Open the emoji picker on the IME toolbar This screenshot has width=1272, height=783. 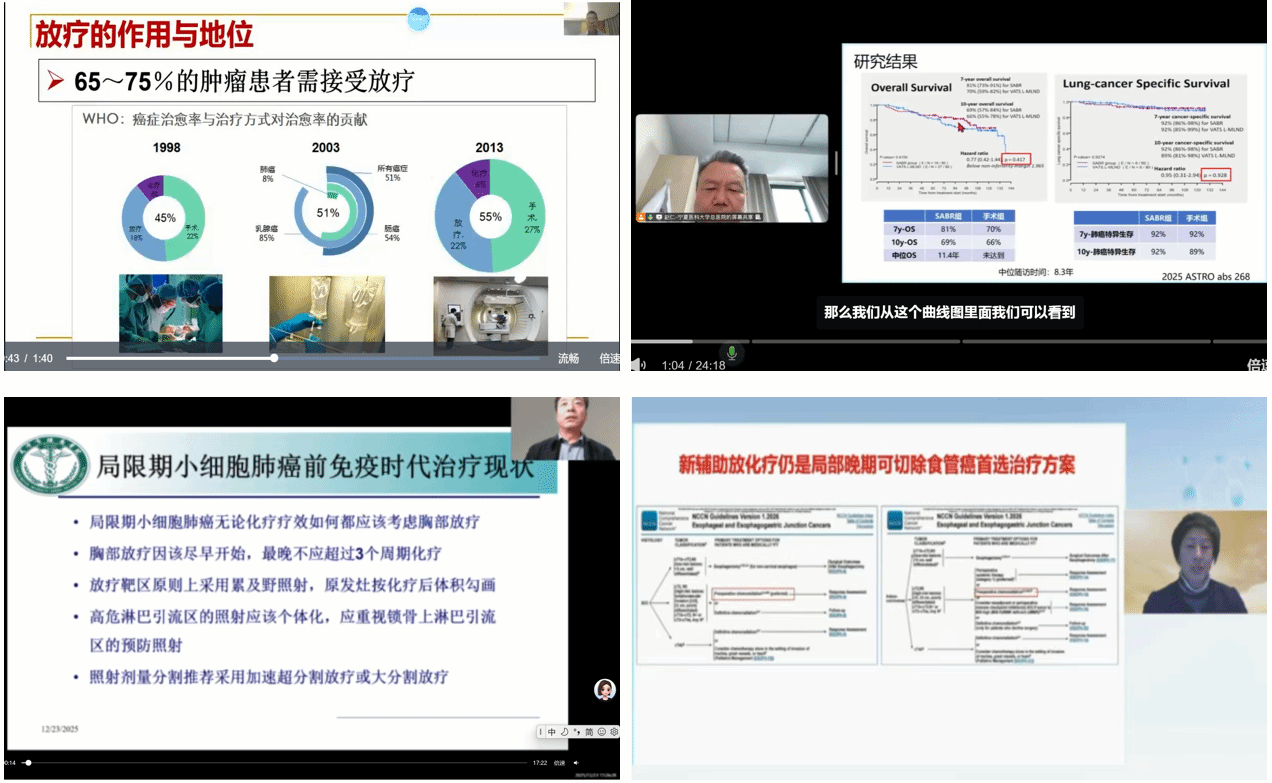[x=602, y=731]
